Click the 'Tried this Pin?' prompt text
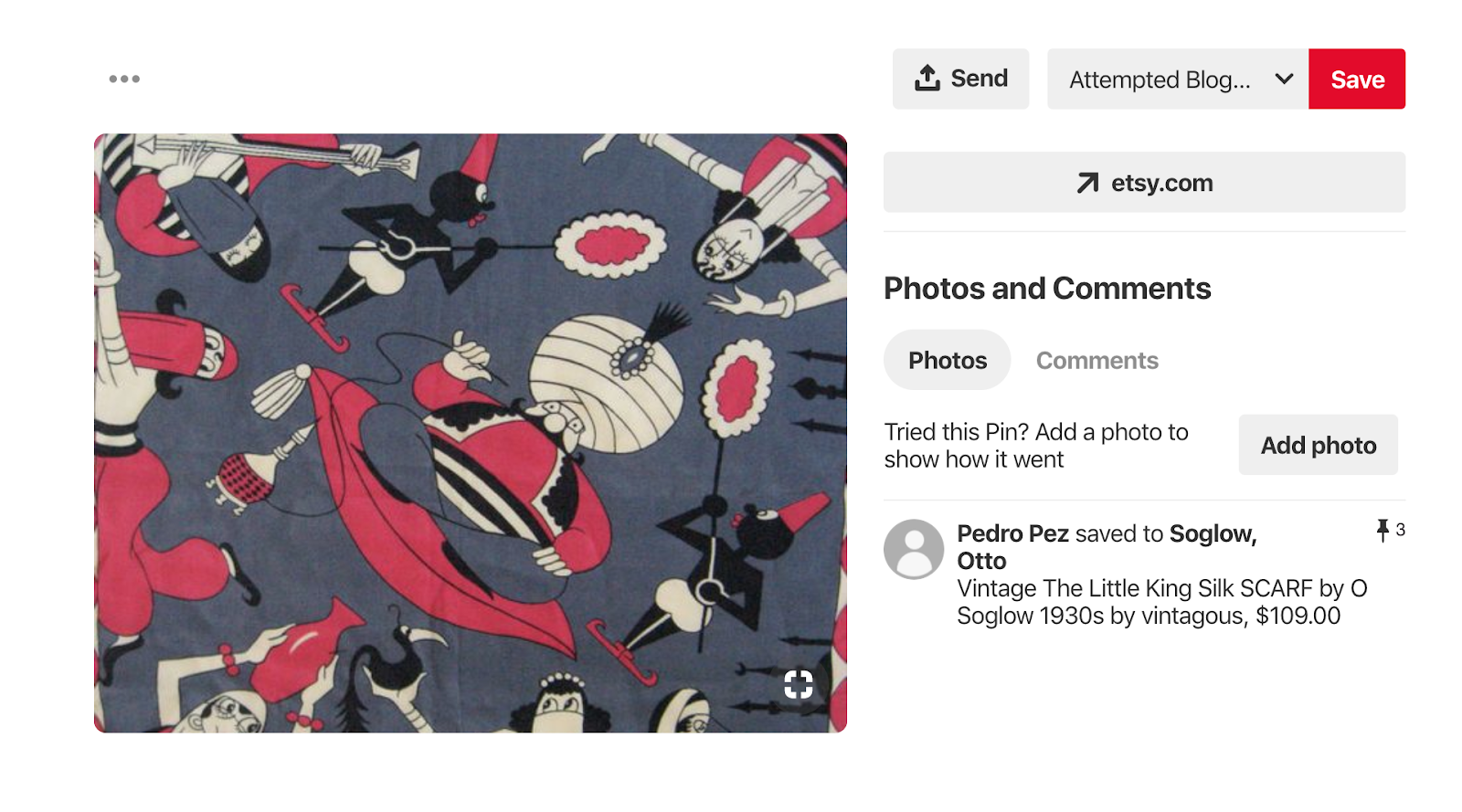 pyautogui.click(x=1036, y=446)
